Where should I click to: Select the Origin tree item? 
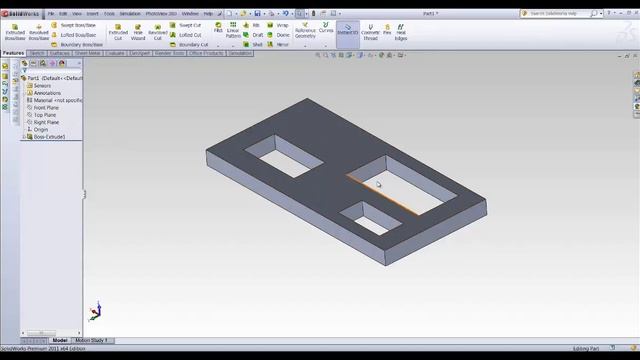point(37,129)
